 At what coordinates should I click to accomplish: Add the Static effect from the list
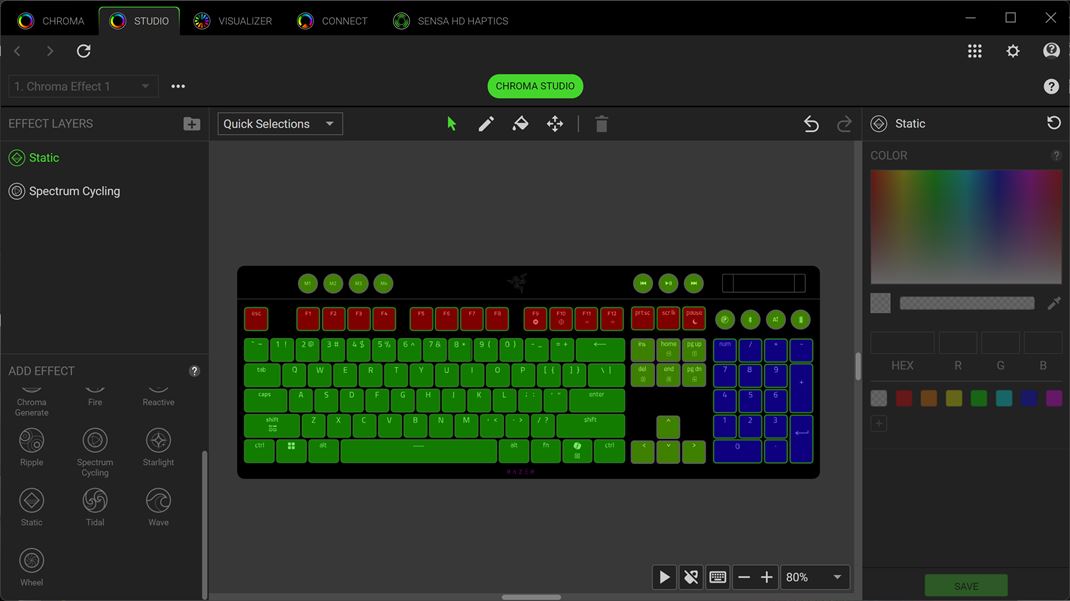click(x=31, y=507)
